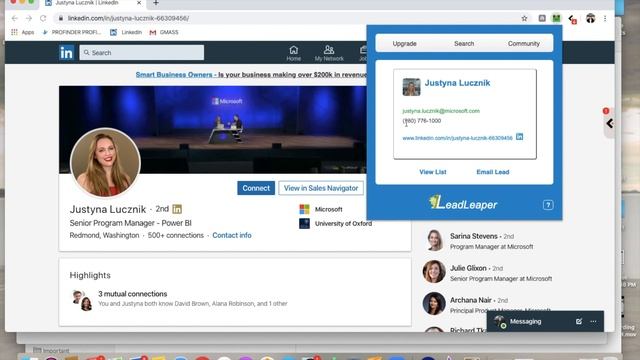The height and width of the screenshot is (360, 640).
Task: Click the Connect button
Action: click(x=256, y=188)
